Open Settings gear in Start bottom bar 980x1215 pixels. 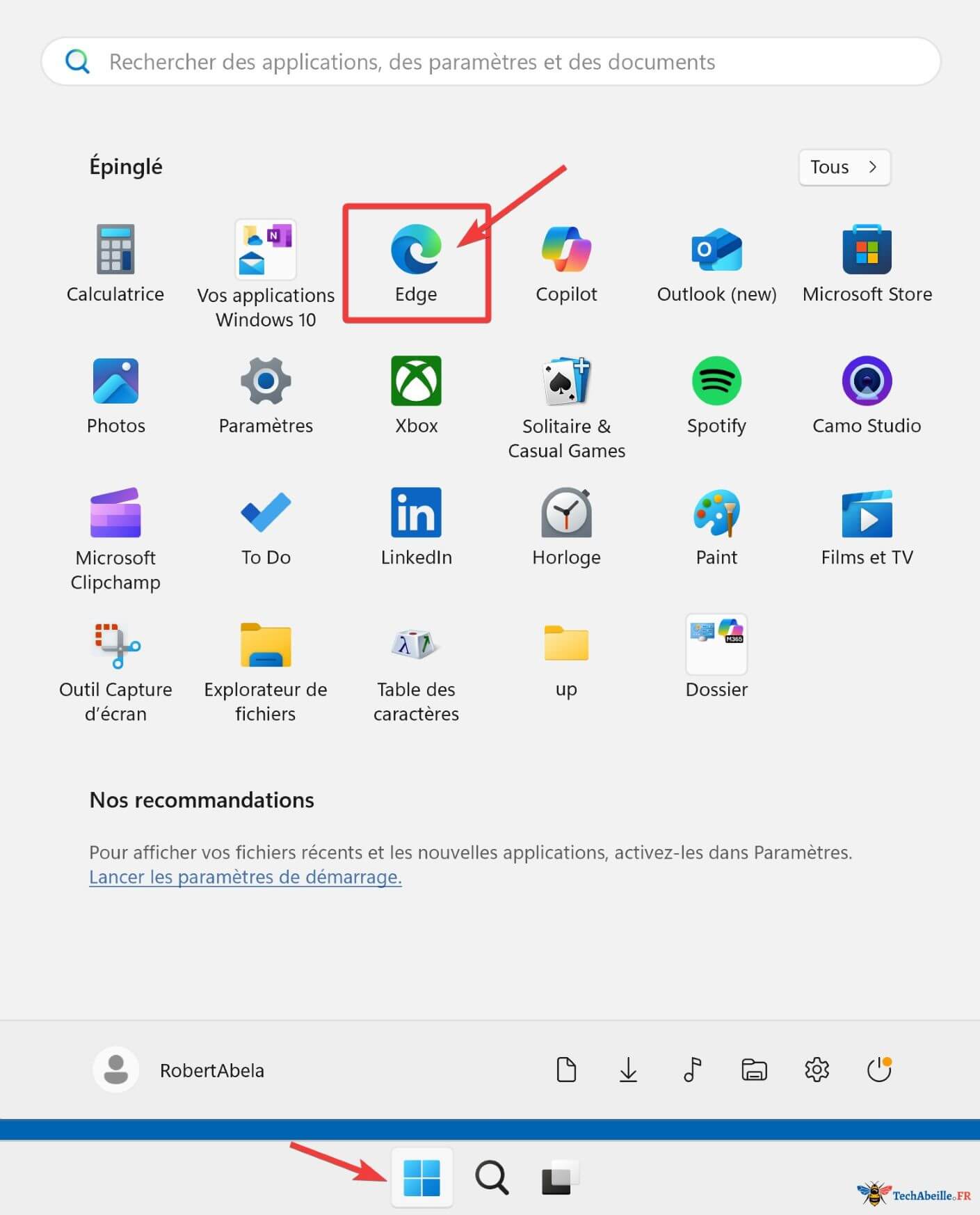point(817,1070)
